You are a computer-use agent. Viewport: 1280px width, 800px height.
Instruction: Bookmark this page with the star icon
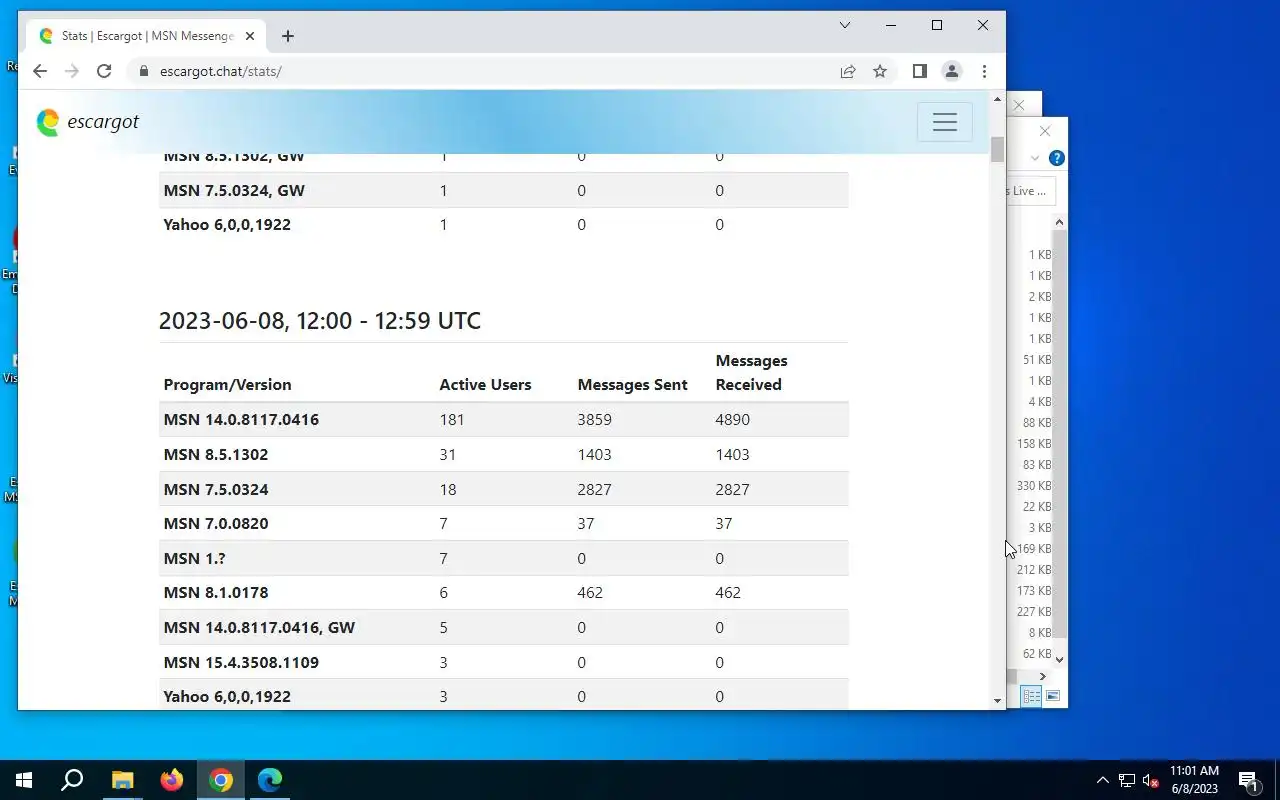[x=880, y=71]
